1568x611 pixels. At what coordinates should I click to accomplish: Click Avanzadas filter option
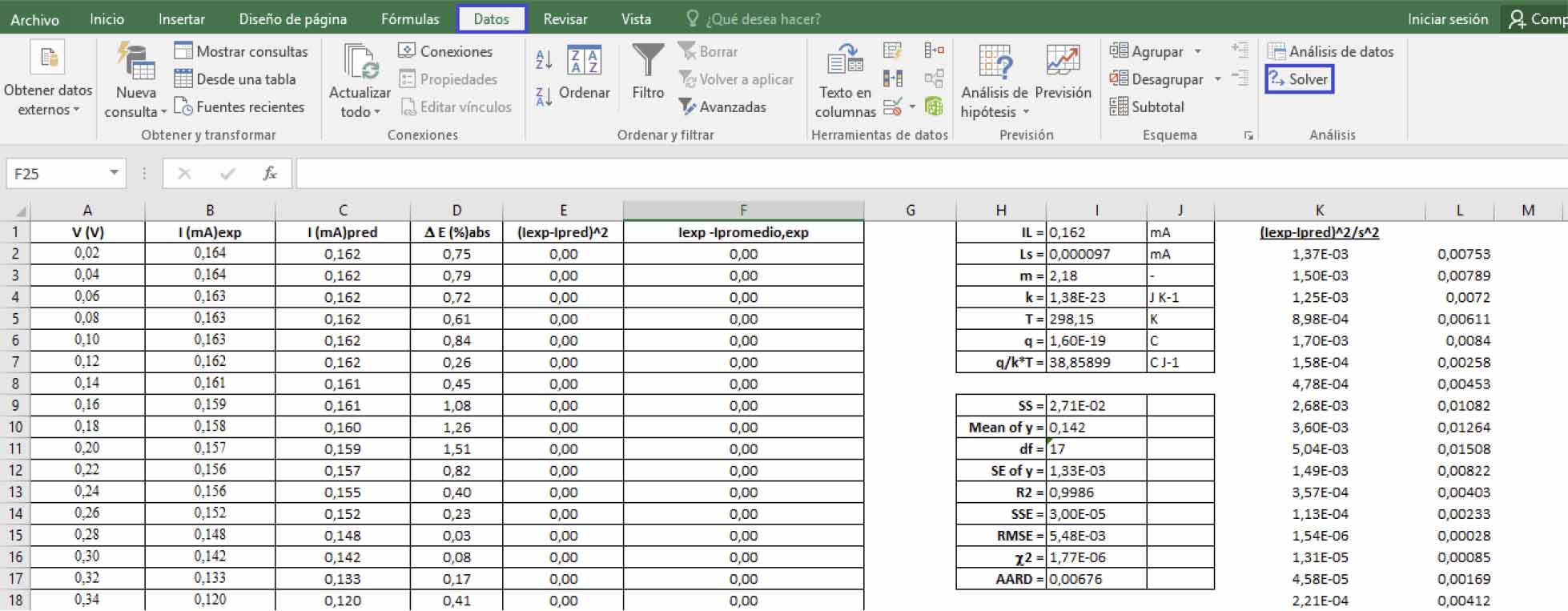tap(722, 107)
